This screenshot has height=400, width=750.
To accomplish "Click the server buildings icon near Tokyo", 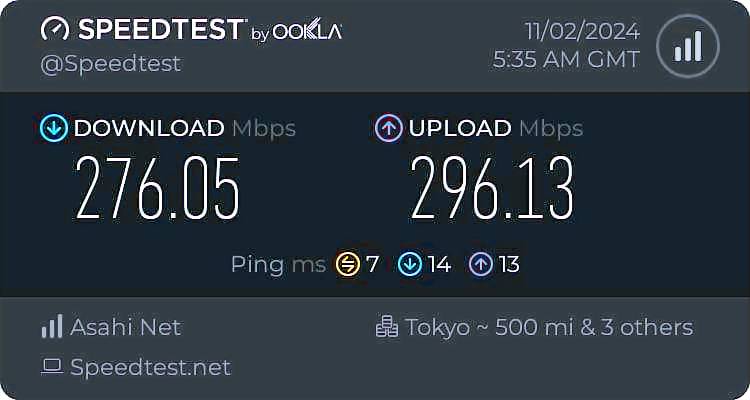I will pos(386,327).
